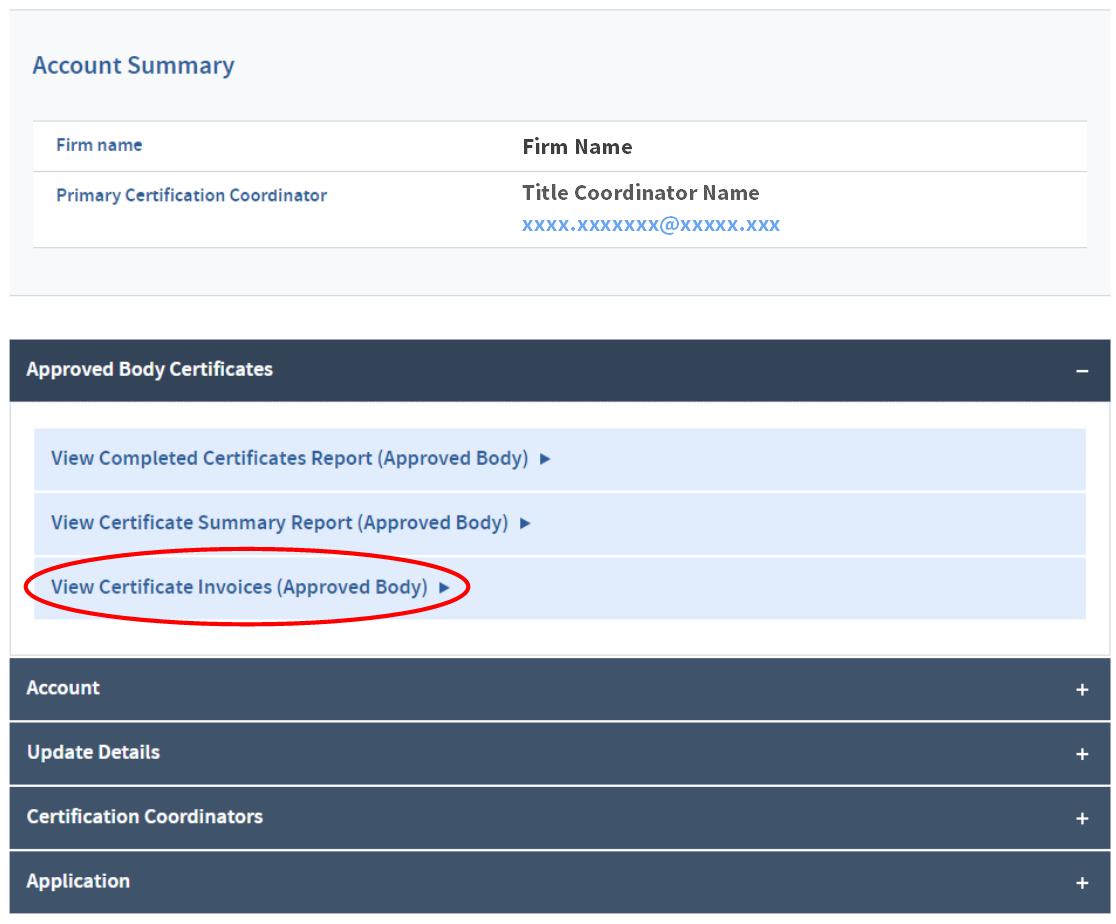This screenshot has height=924, width=1116.
Task: Click arrow icon after Completed Certificates Report
Action: [545, 459]
